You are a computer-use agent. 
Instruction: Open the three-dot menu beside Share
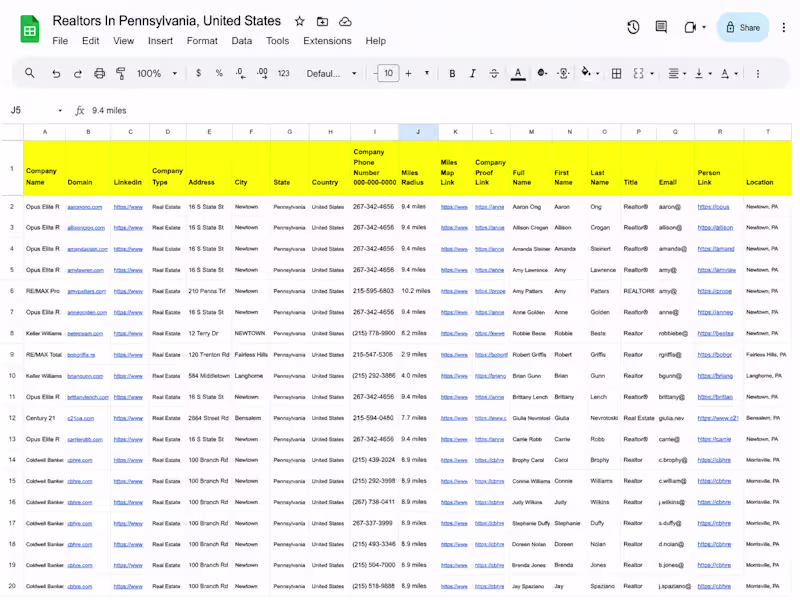tap(784, 28)
